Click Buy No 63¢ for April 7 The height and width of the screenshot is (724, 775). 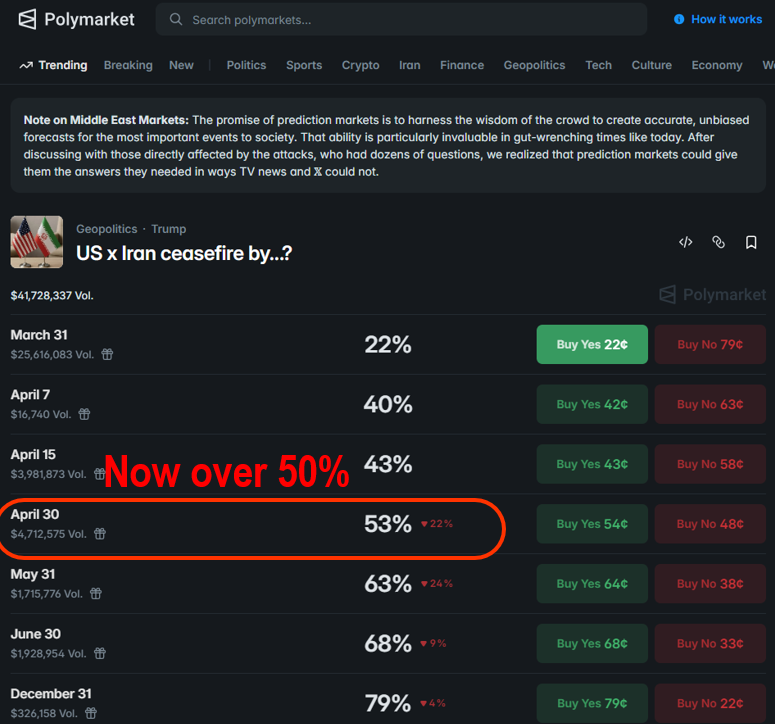coord(710,404)
